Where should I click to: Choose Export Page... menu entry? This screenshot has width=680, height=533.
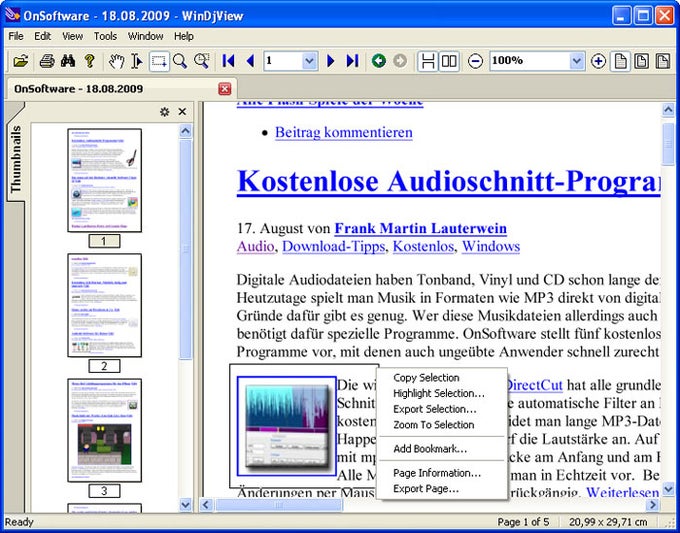pyautogui.click(x=441, y=489)
